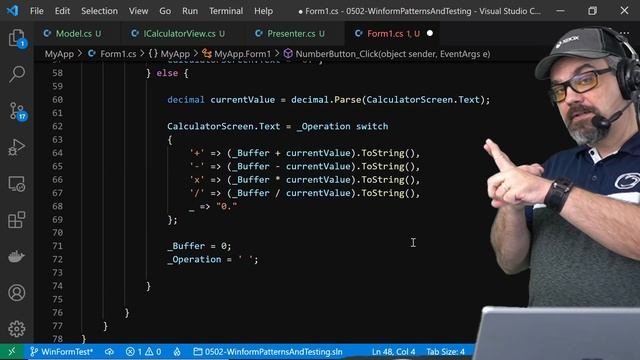Viewport: 640px width, 360px height.
Task: Open the Help menu
Action: click(x=263, y=11)
